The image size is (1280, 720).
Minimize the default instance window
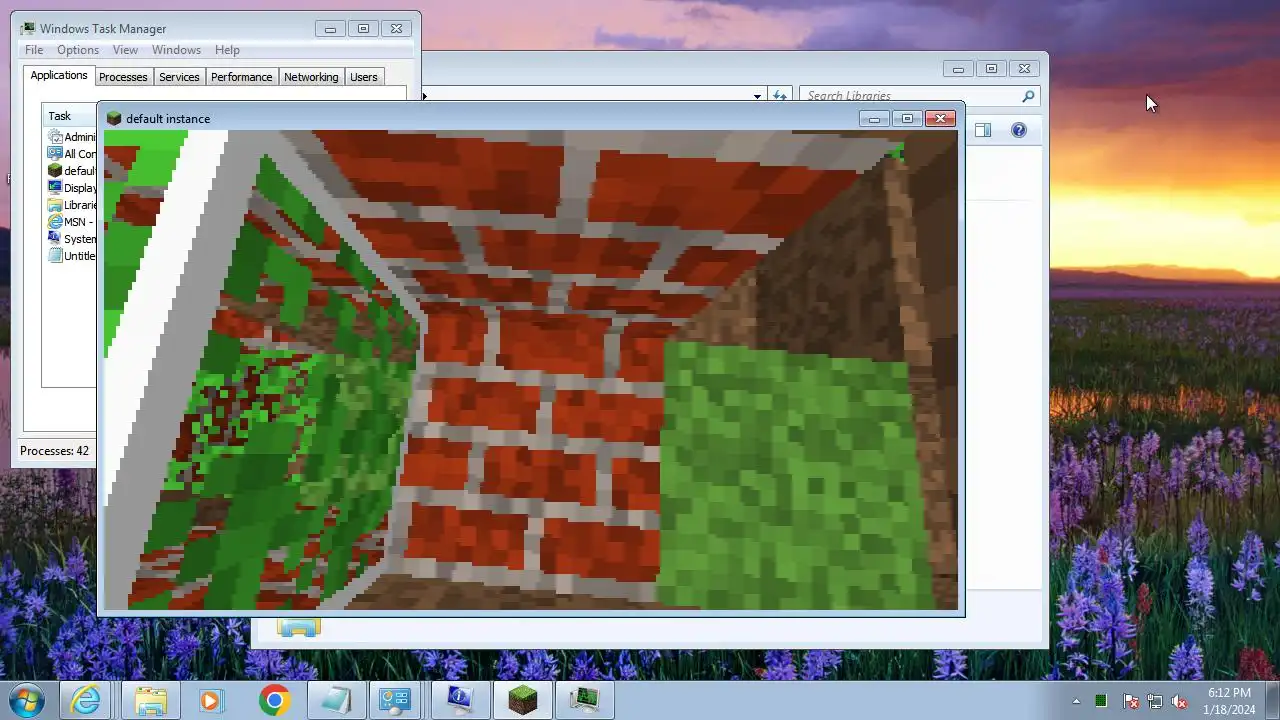[x=874, y=119]
